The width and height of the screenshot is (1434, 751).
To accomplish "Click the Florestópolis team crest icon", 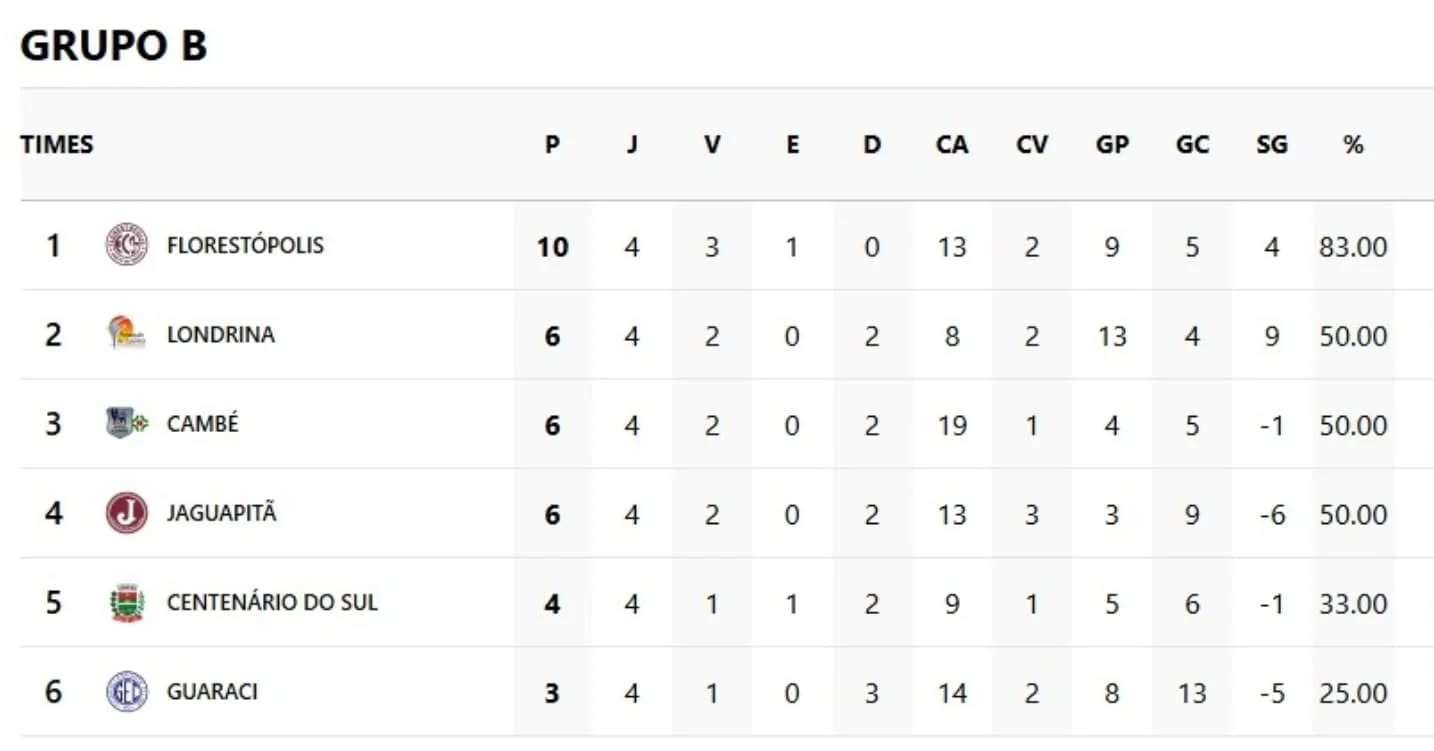I will pos(127,245).
